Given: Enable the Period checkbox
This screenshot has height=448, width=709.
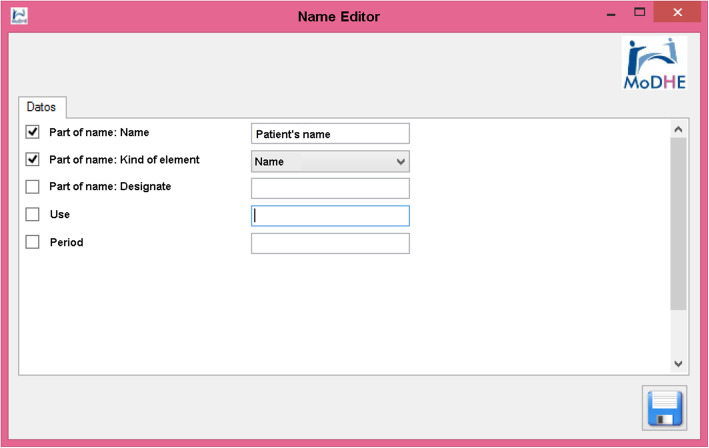Looking at the screenshot, I should (33, 242).
